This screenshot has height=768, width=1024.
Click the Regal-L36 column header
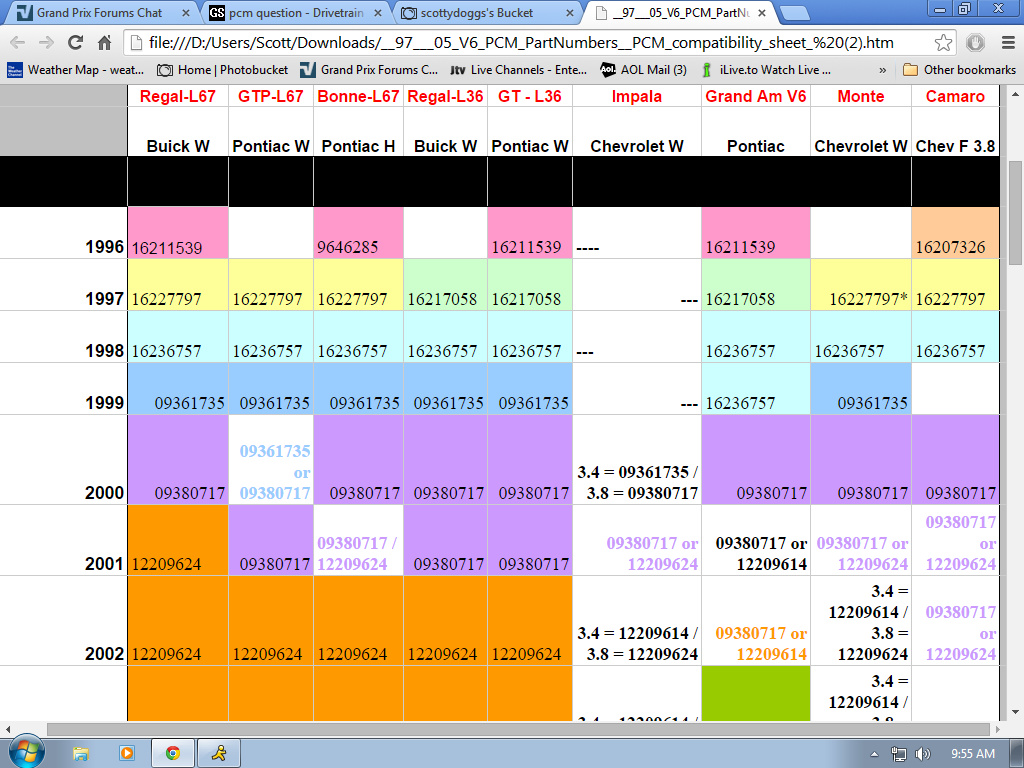tap(445, 97)
